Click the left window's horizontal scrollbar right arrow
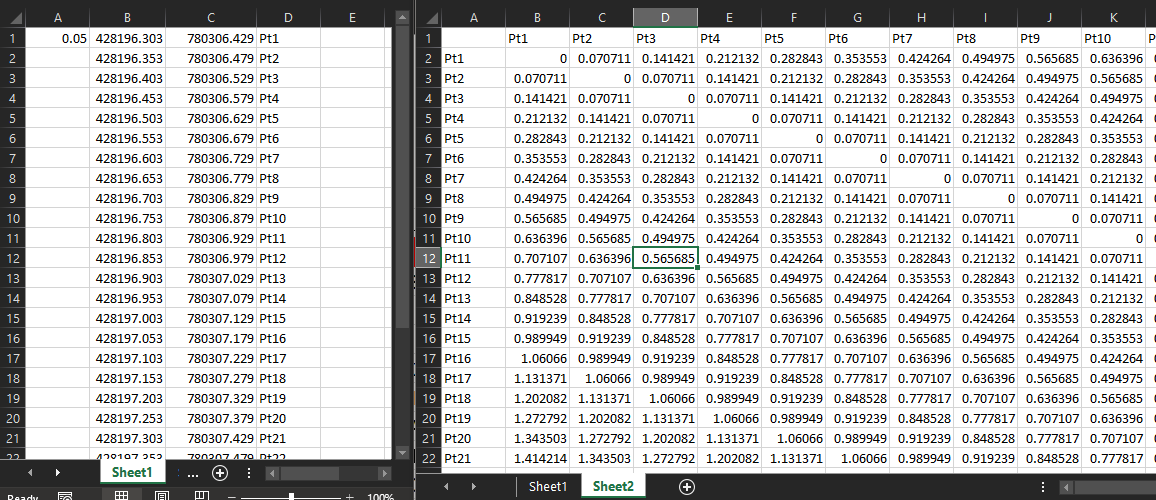 point(384,473)
